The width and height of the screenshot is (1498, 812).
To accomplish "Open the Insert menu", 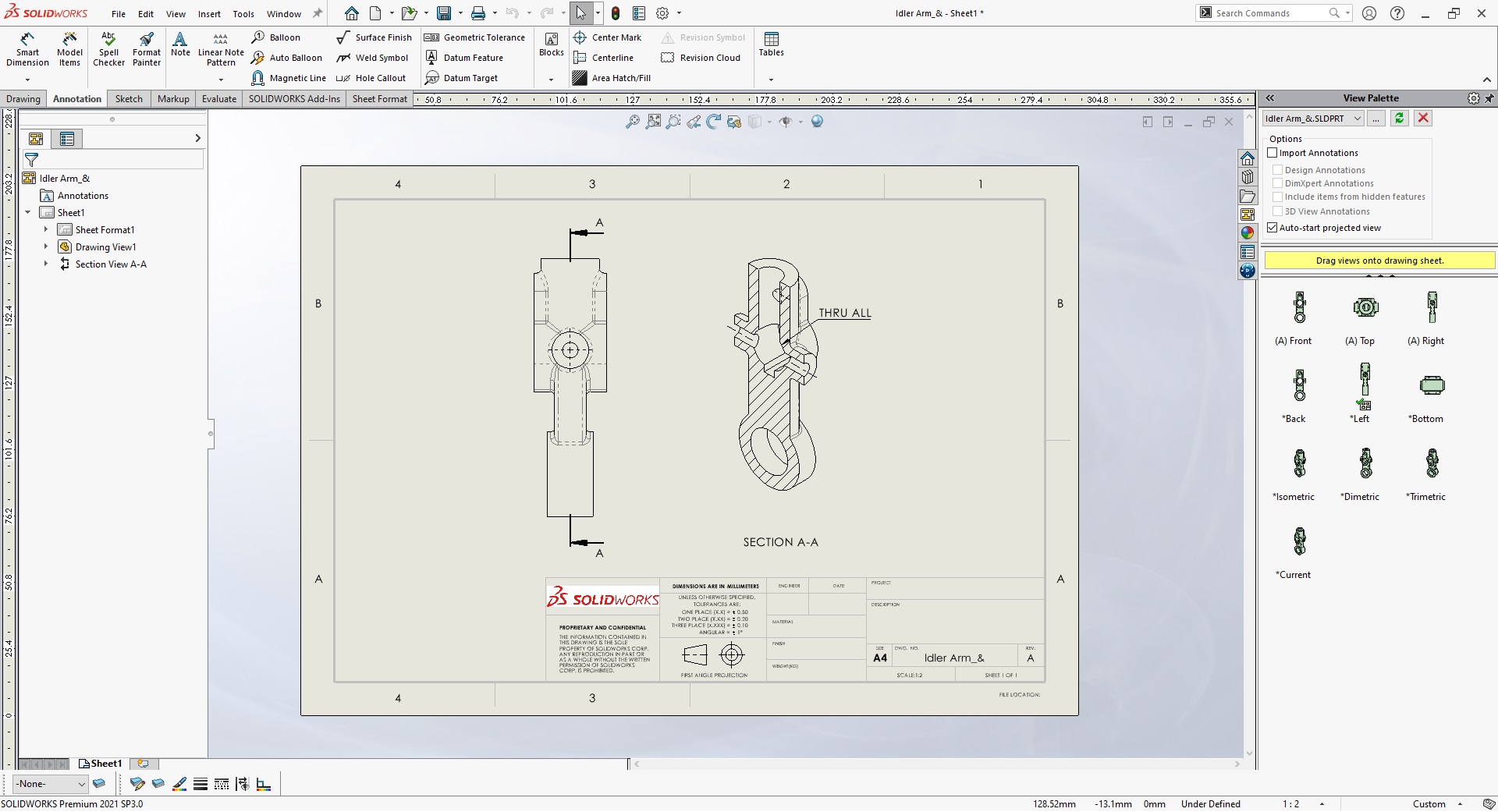I will click(209, 14).
